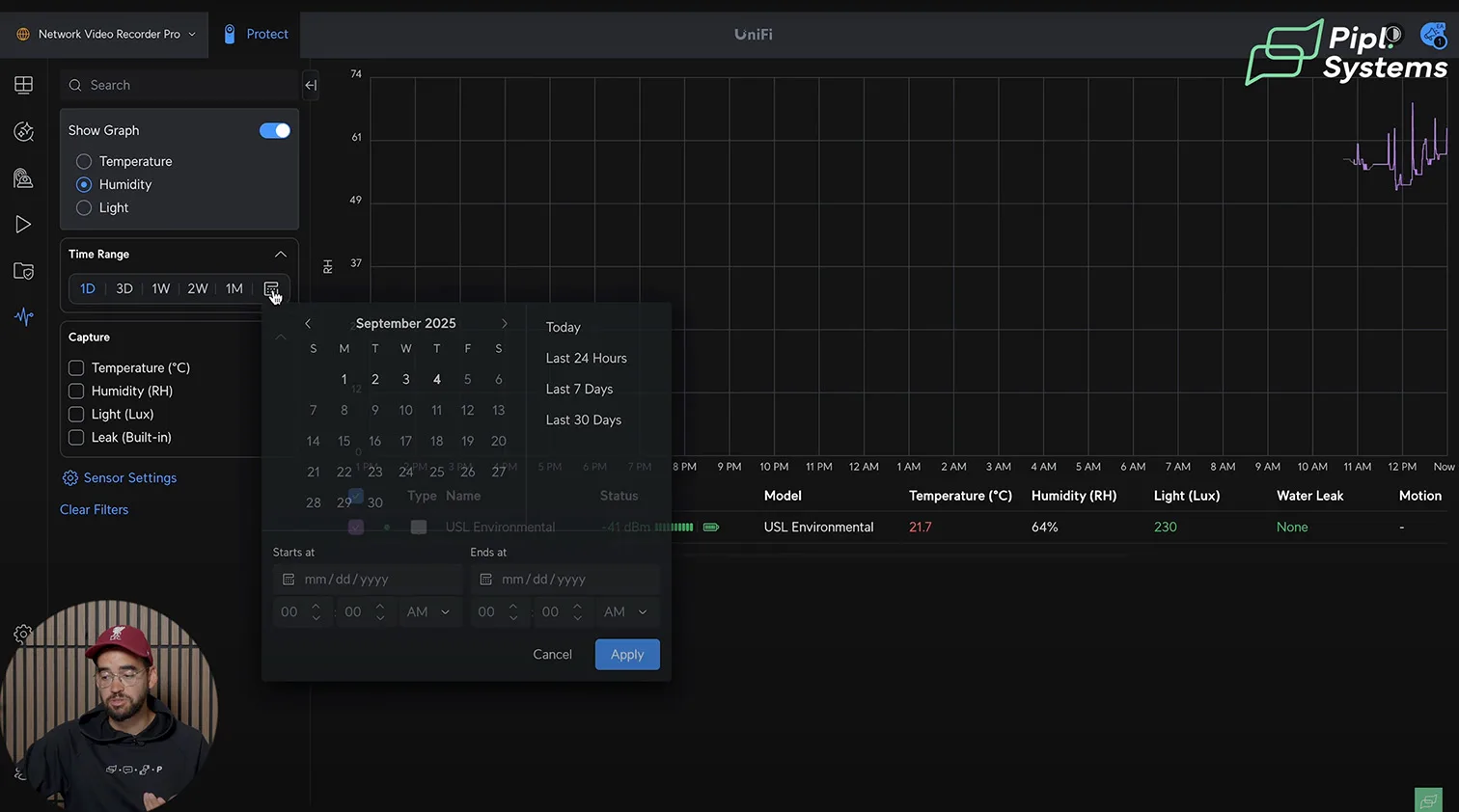Viewport: 1459px width, 812px height.
Task: Select the Light graph radio button
Action: [84, 207]
